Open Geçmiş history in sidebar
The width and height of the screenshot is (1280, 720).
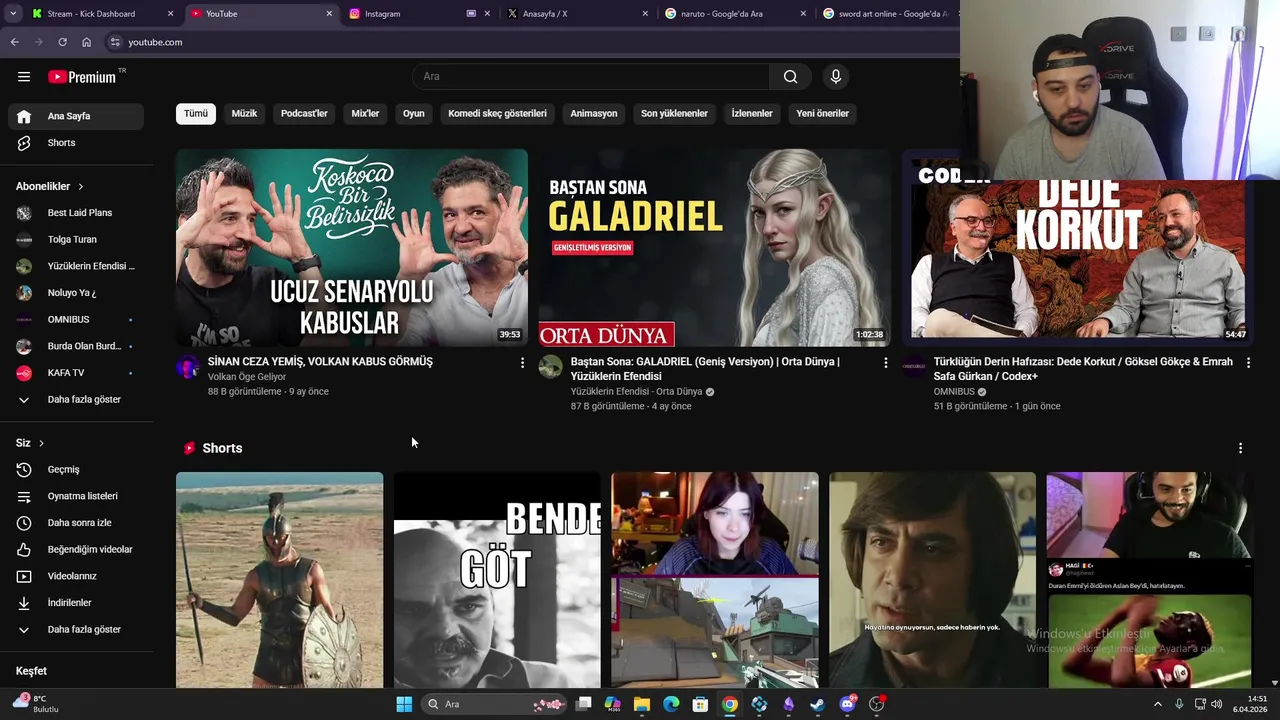coord(76,470)
